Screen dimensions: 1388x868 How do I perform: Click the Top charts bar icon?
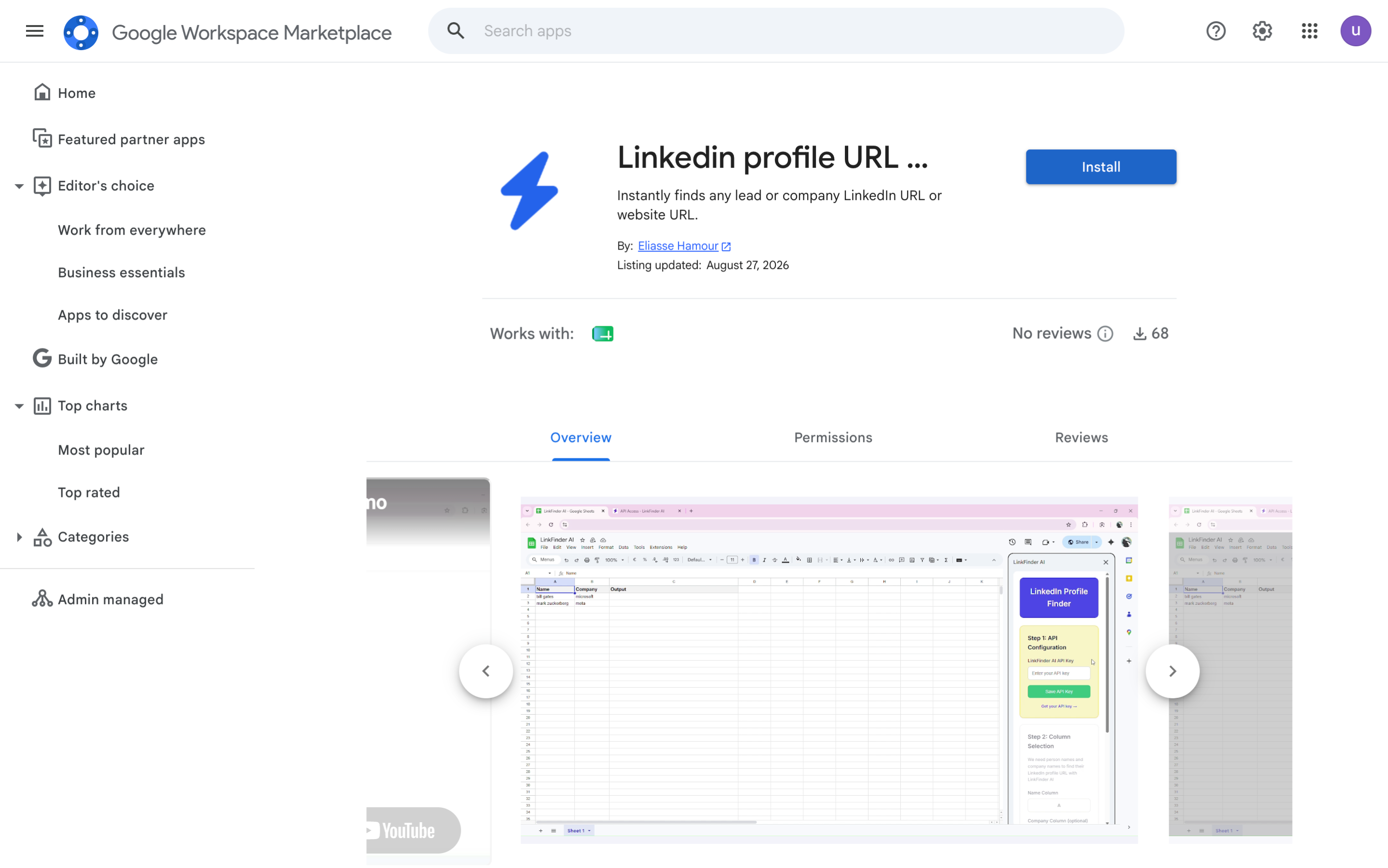pos(42,406)
